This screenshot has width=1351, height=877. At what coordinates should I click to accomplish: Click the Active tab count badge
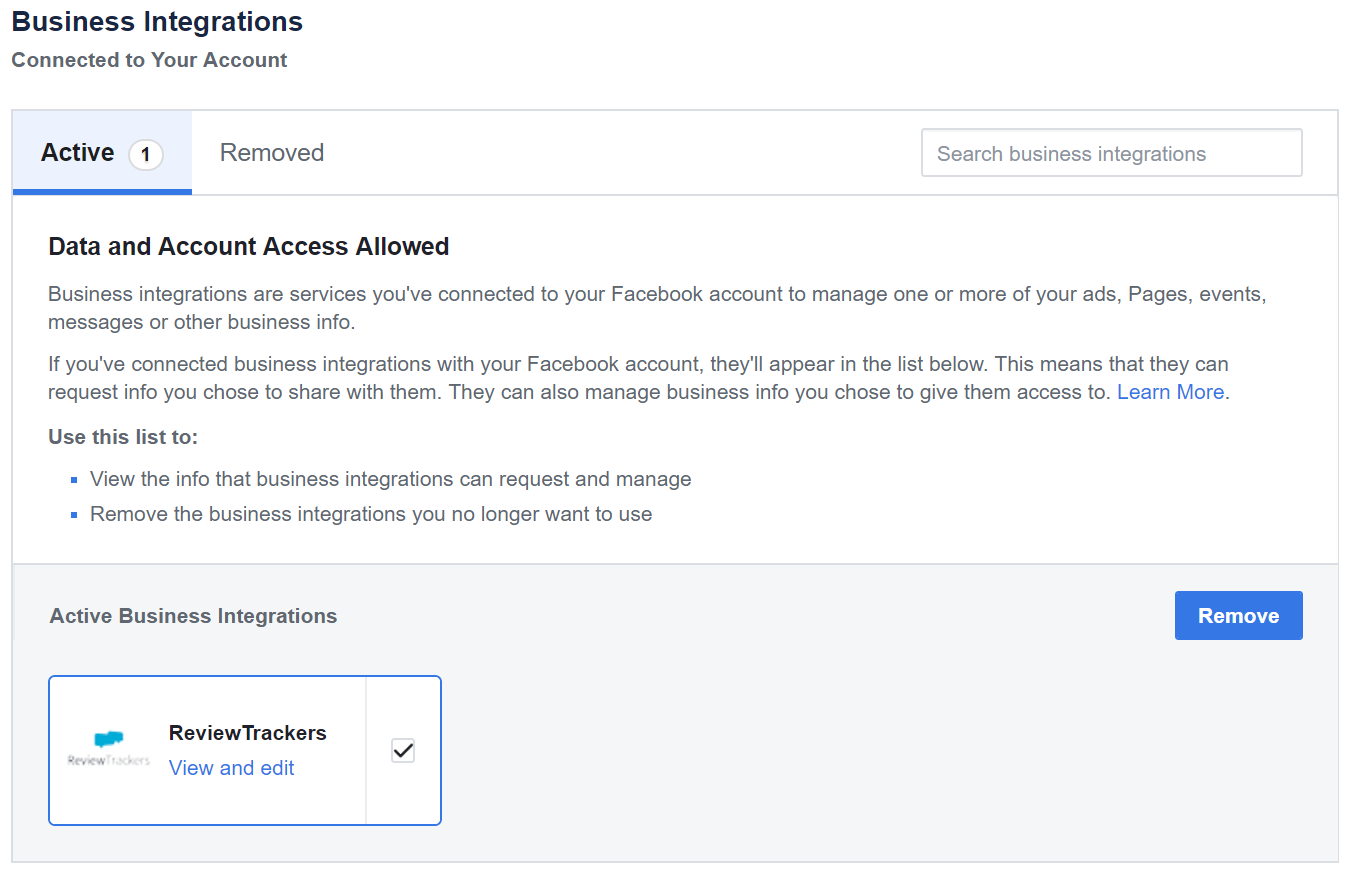(x=146, y=154)
